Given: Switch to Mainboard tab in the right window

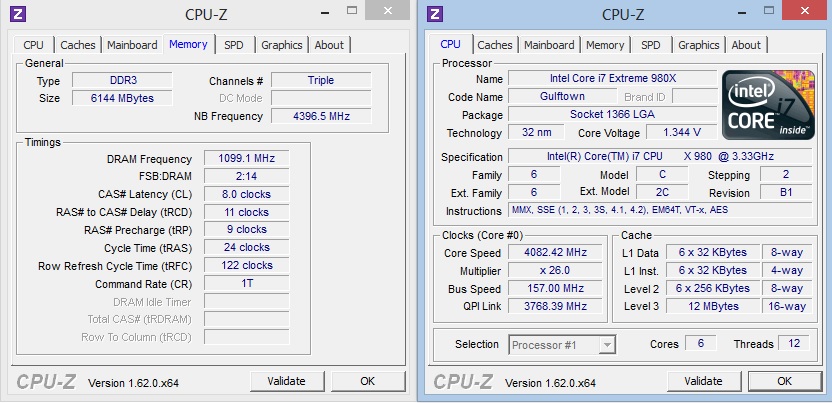Looking at the screenshot, I should [549, 45].
